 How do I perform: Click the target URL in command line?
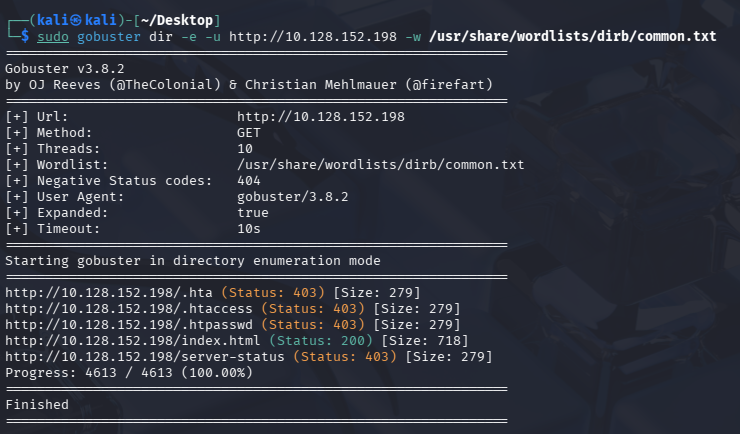(313, 36)
